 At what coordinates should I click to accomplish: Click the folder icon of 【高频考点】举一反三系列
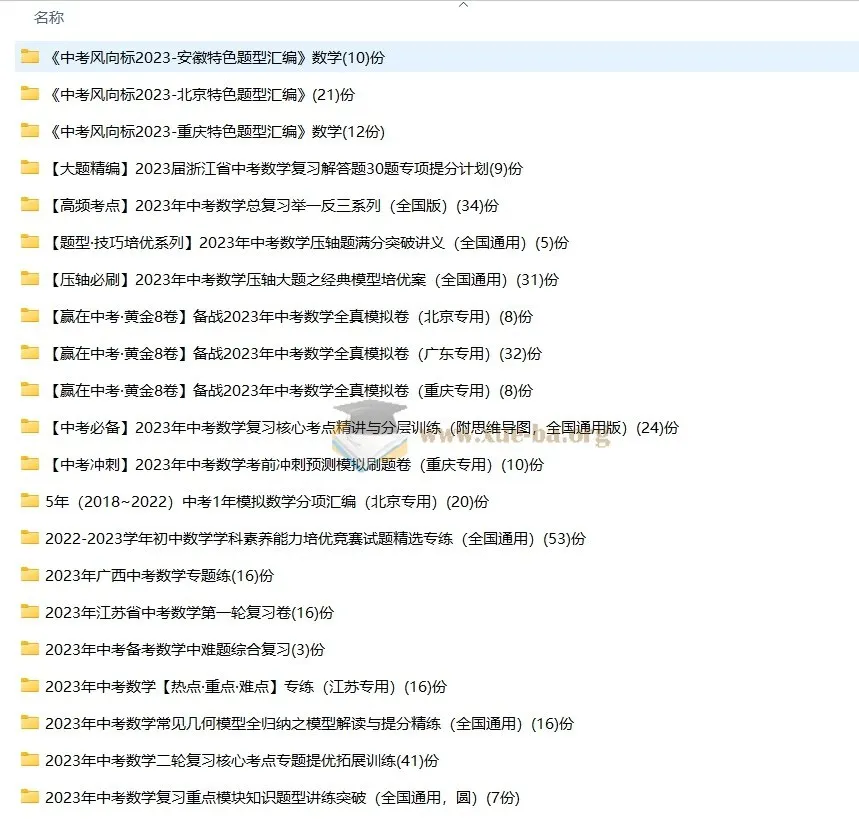[28, 205]
